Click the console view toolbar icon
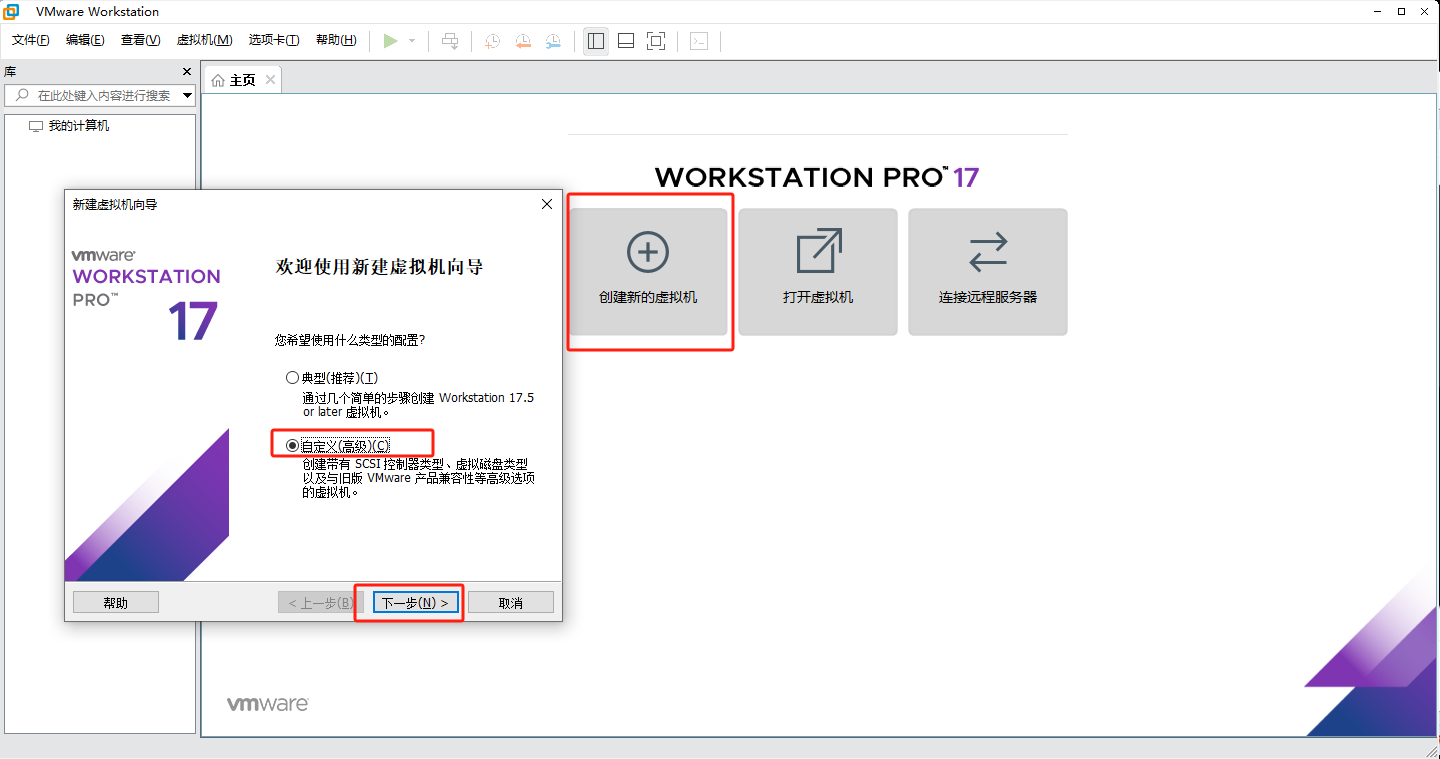Image resolution: width=1440 pixels, height=759 pixels. 699,41
